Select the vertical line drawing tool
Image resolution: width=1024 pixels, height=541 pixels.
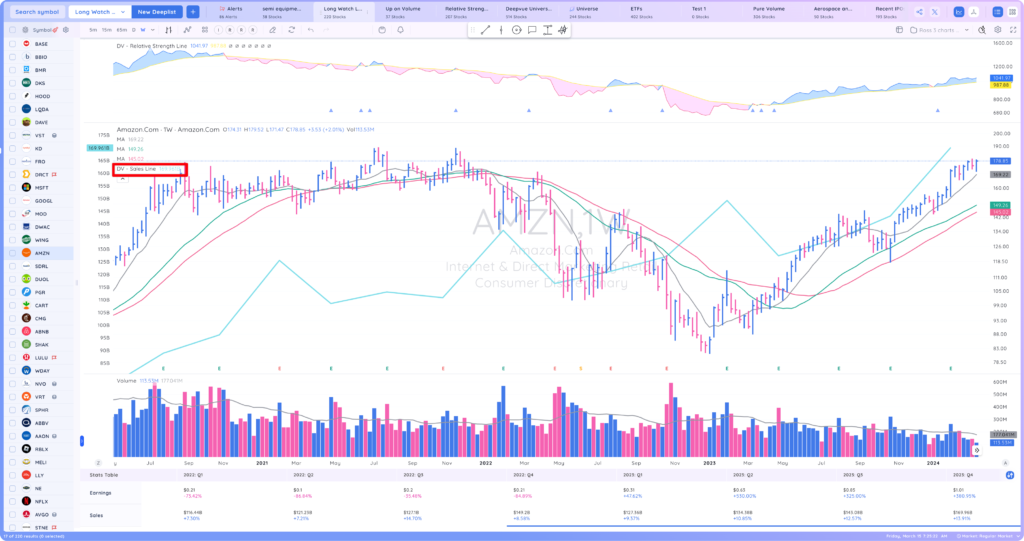pos(501,30)
